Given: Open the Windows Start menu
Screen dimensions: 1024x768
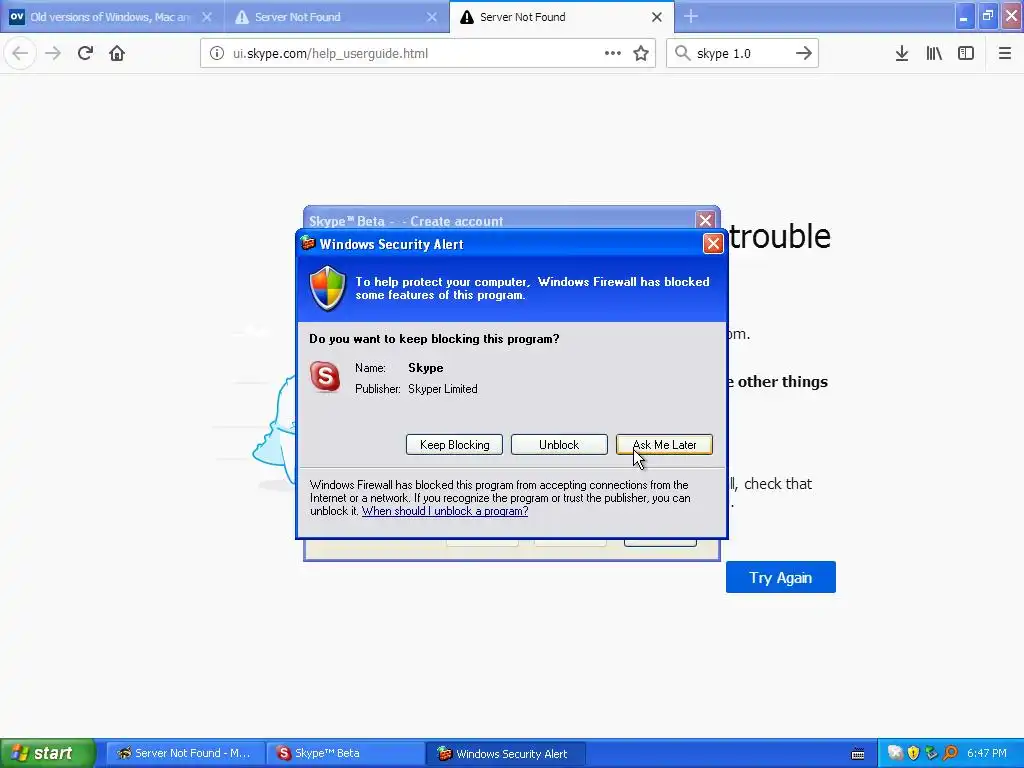Looking at the screenshot, I should (x=47, y=754).
